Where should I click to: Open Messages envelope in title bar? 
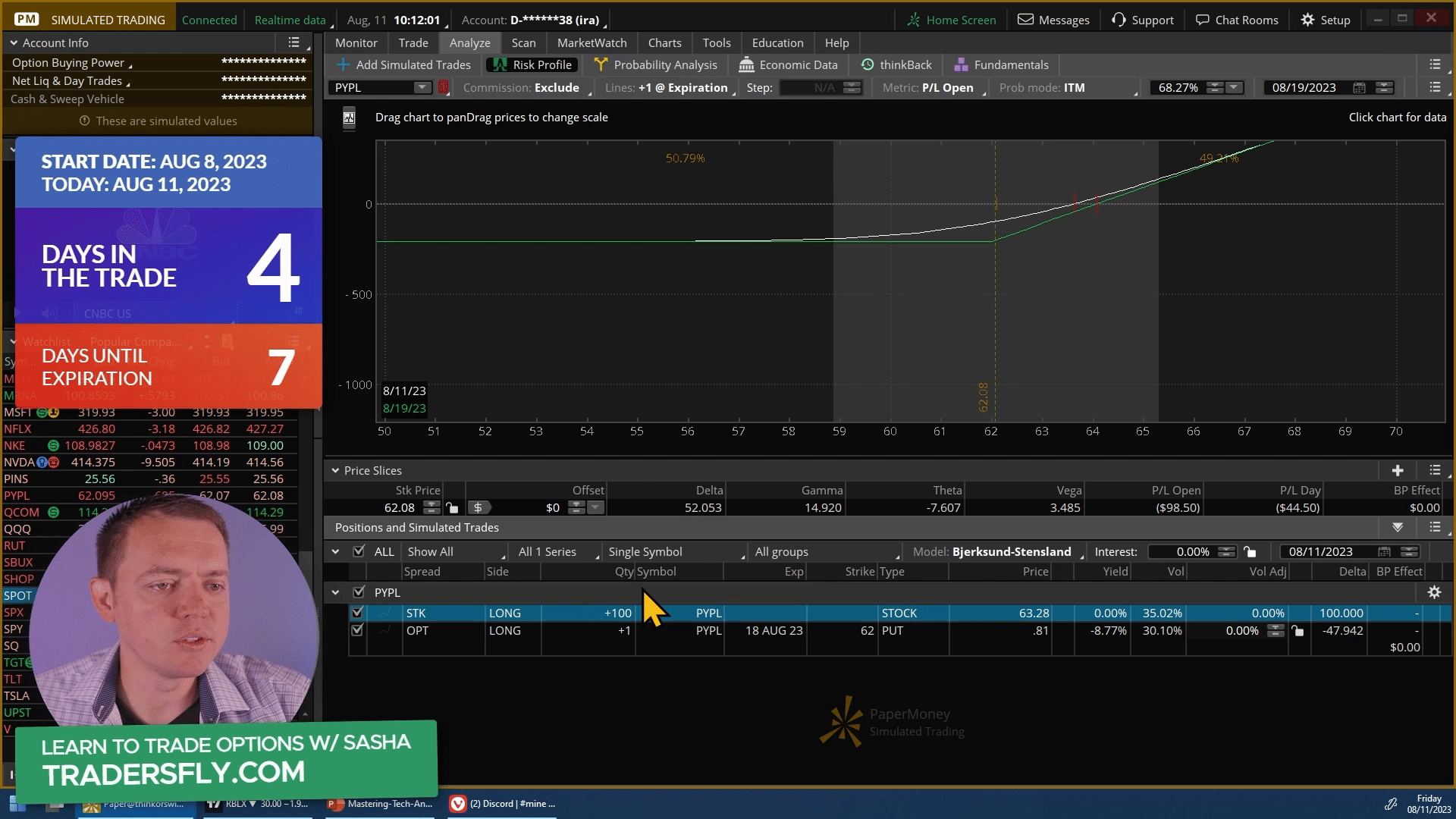pos(1053,20)
